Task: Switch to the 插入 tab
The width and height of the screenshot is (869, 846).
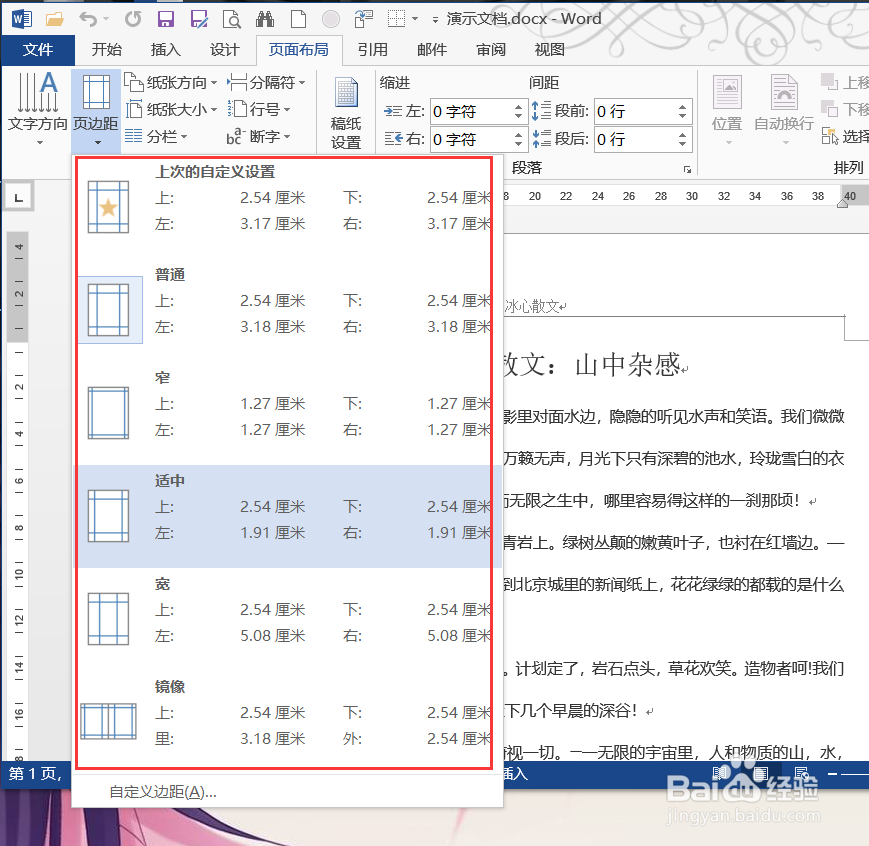Action: pos(166,50)
